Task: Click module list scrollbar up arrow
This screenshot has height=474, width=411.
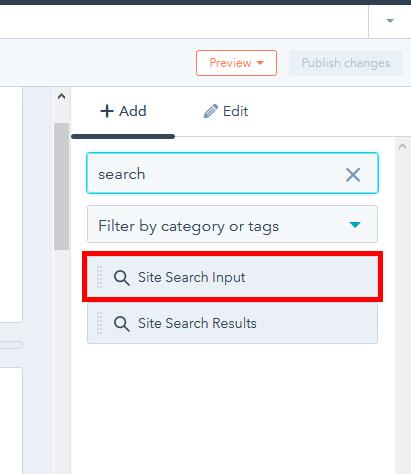Action: tap(402, 146)
